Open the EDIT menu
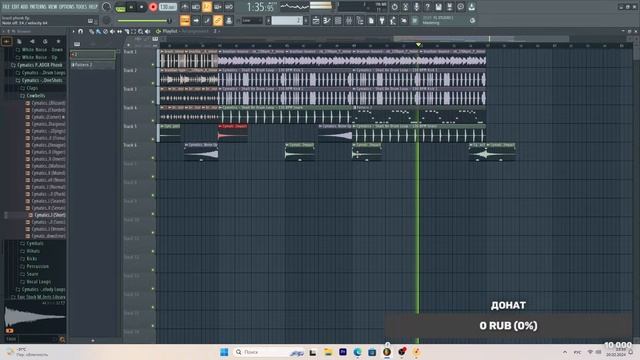This screenshot has width=640, height=360. [16, 7]
